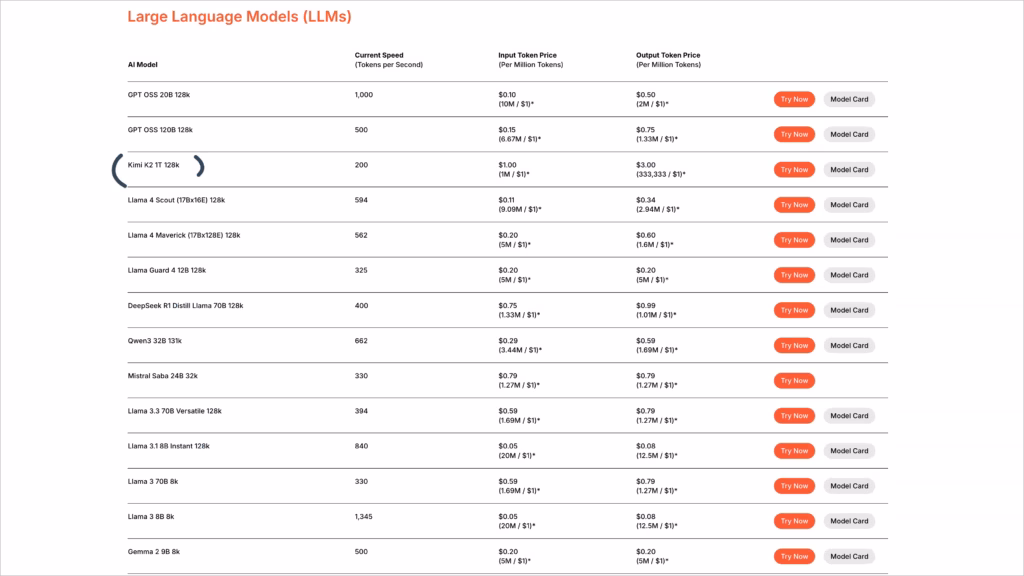The height and width of the screenshot is (576, 1024).
Task: Click the Output Token Price column header
Action: click(x=668, y=55)
